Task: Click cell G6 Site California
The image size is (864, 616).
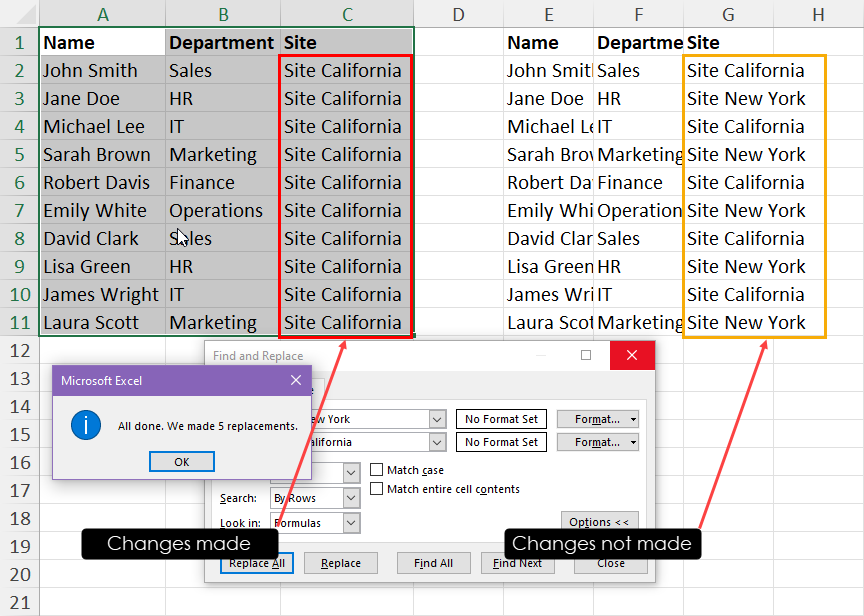Action: pos(728,182)
